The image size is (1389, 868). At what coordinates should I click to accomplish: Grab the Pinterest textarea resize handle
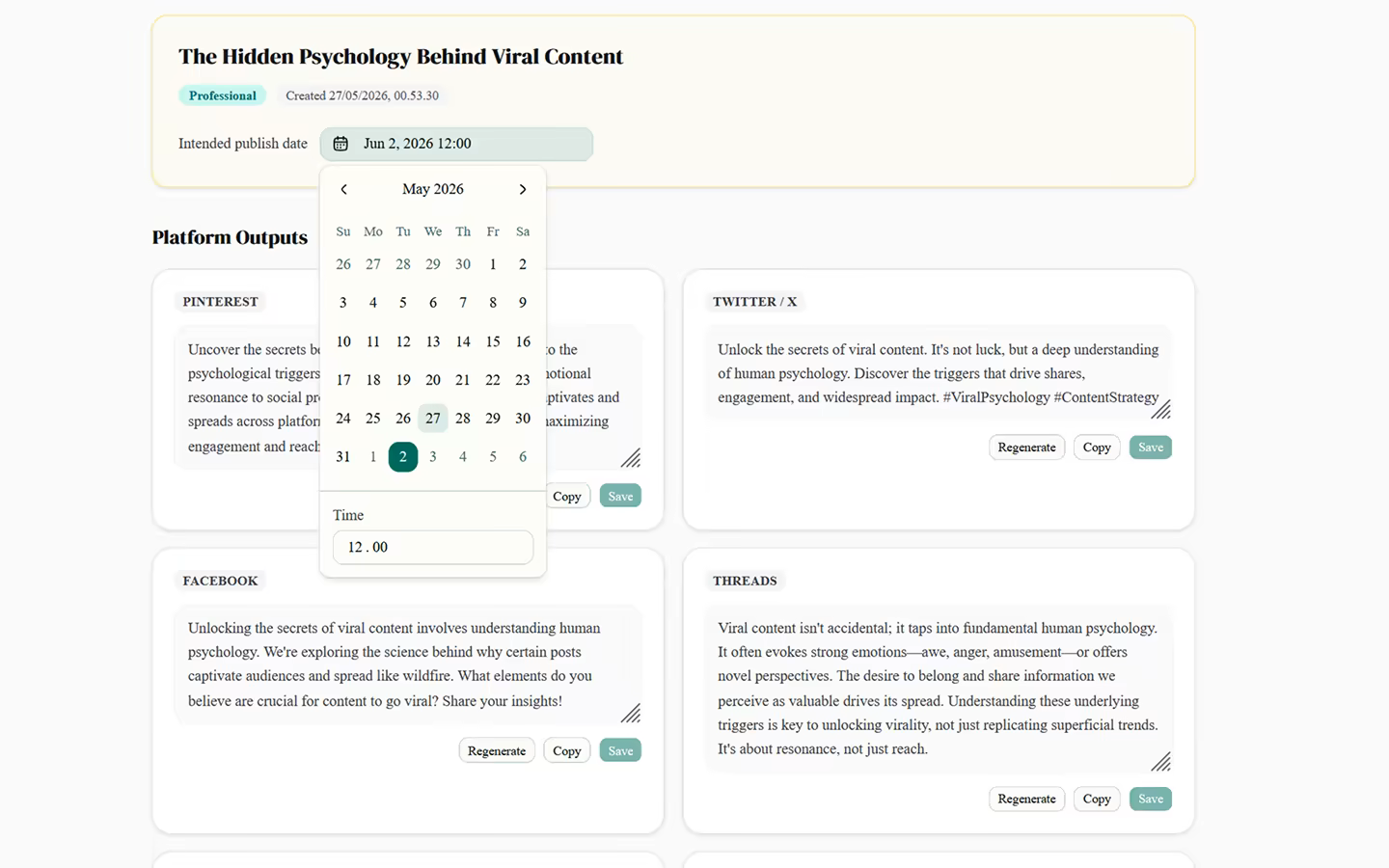tap(631, 458)
